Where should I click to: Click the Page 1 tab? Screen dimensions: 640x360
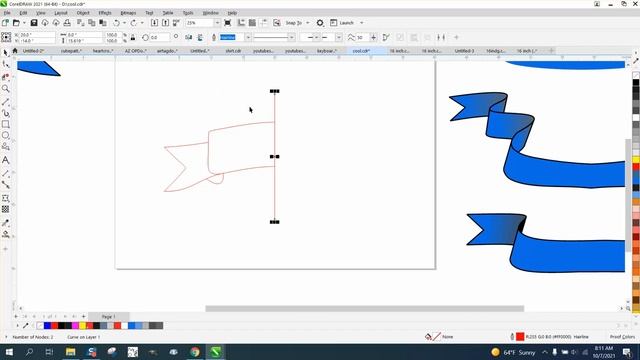click(109, 317)
